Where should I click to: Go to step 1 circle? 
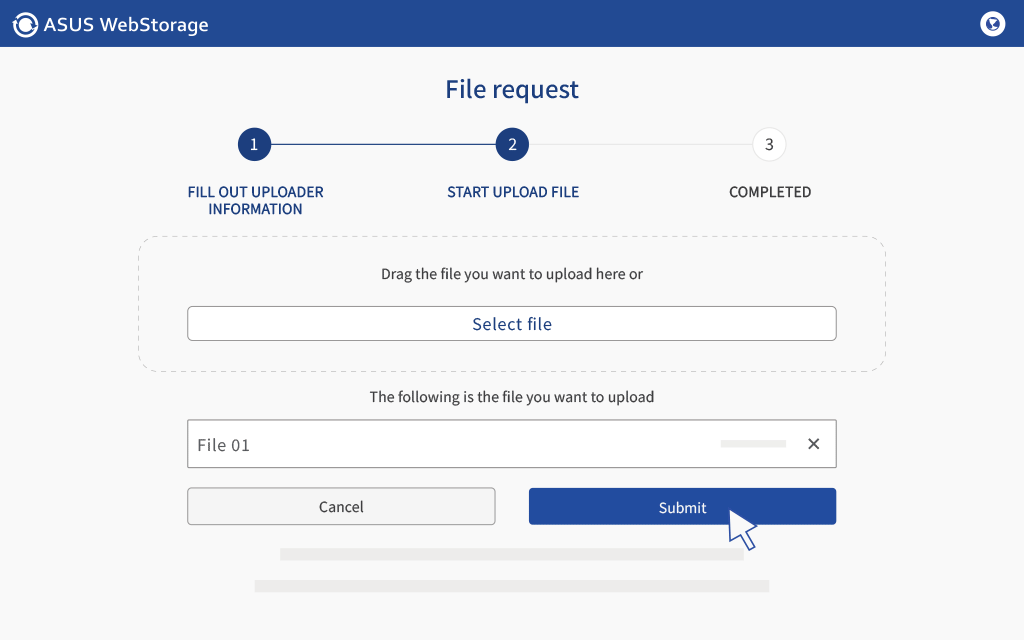click(x=254, y=144)
